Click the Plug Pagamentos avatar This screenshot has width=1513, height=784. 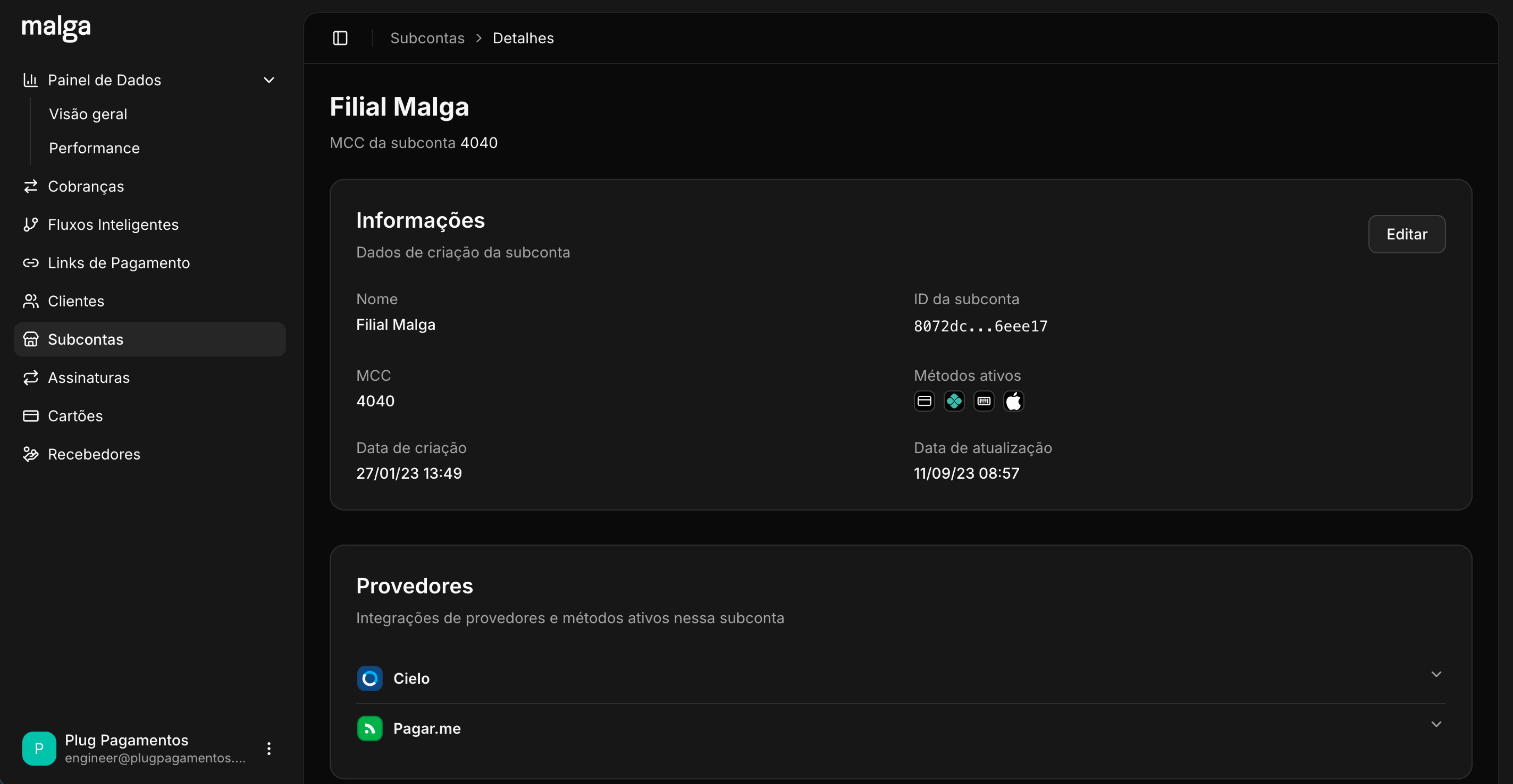[39, 748]
